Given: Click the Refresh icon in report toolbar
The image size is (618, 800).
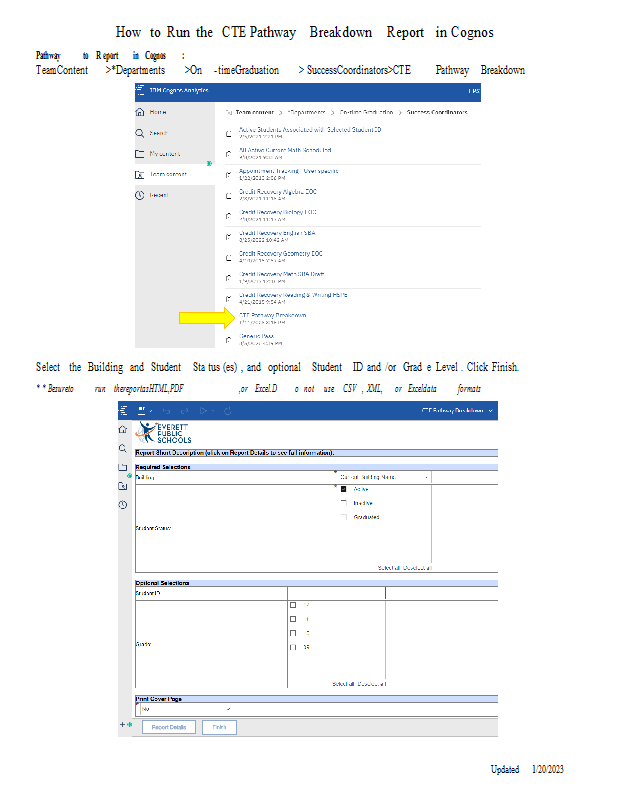Looking at the screenshot, I should coord(228,411).
